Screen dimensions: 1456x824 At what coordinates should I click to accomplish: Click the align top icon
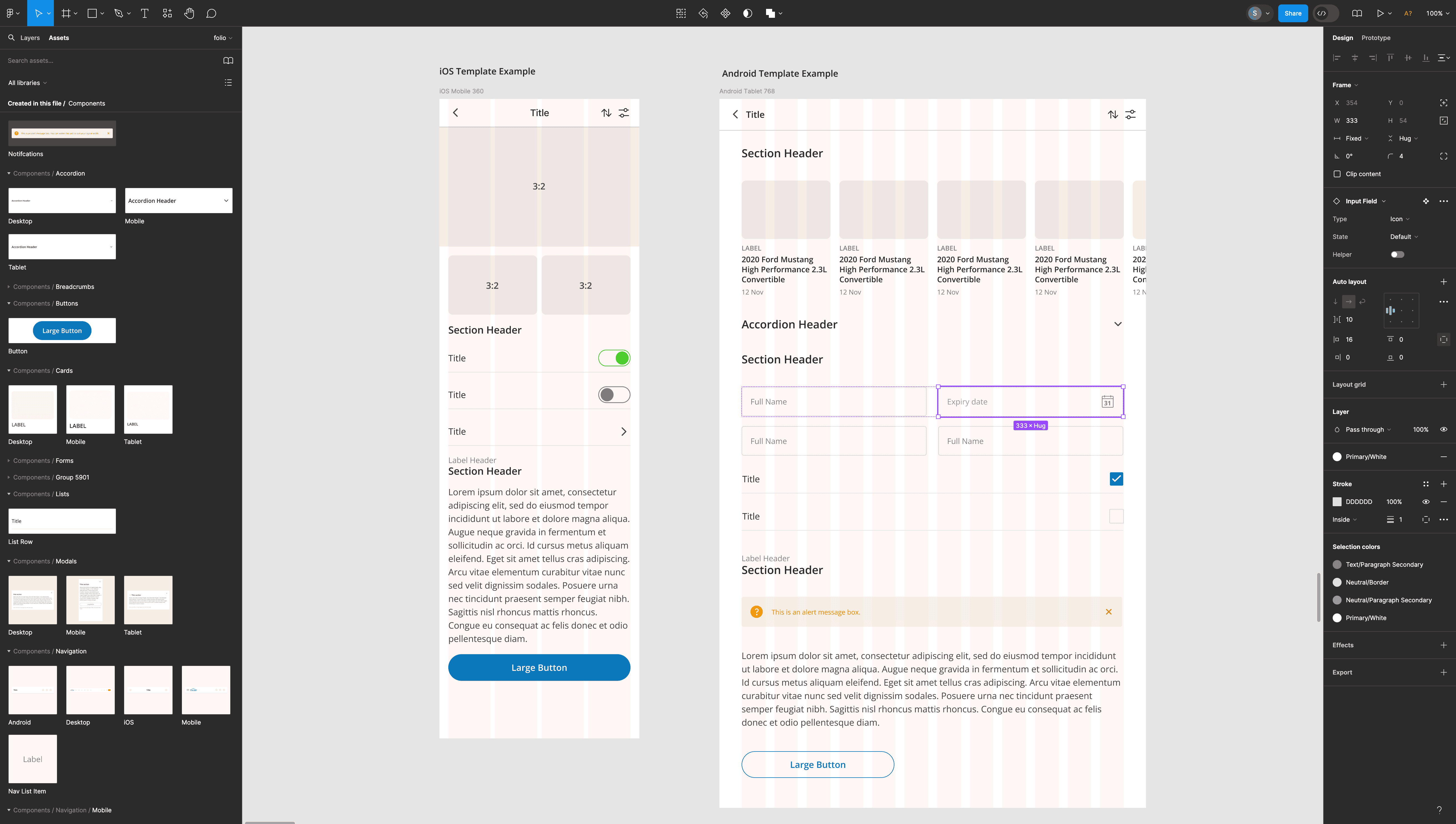pos(1390,58)
